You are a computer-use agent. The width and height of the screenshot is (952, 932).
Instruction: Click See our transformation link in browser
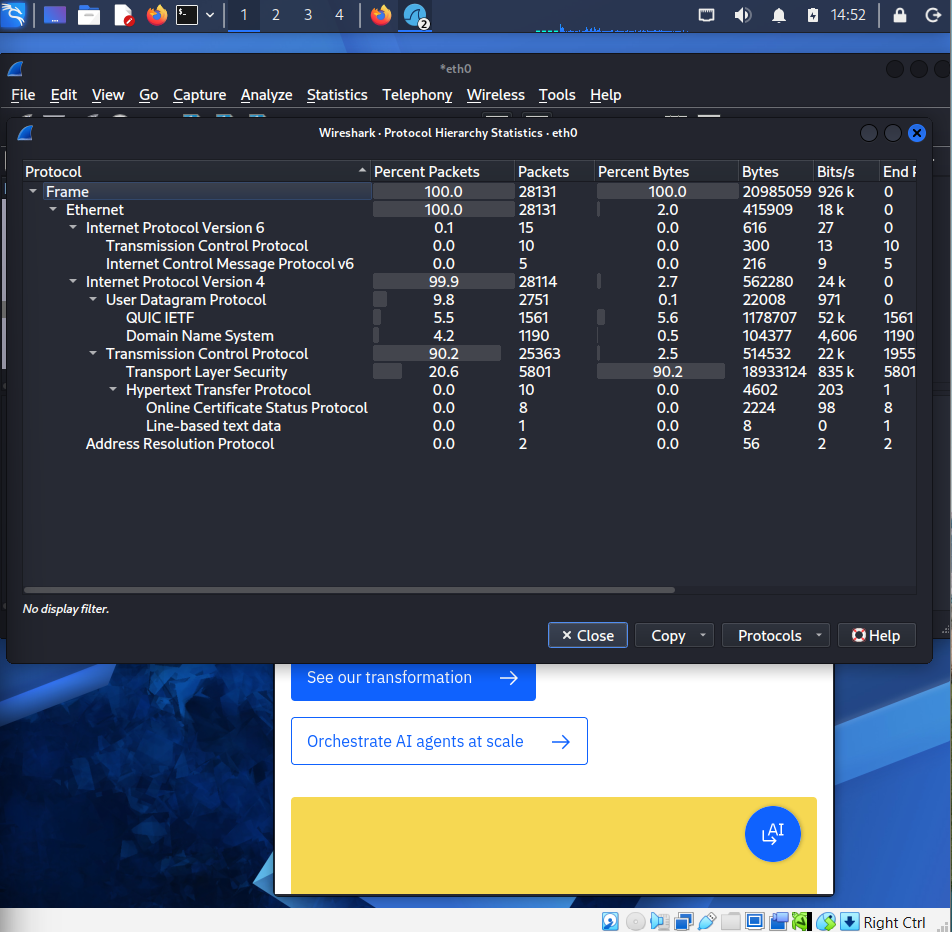click(x=413, y=681)
